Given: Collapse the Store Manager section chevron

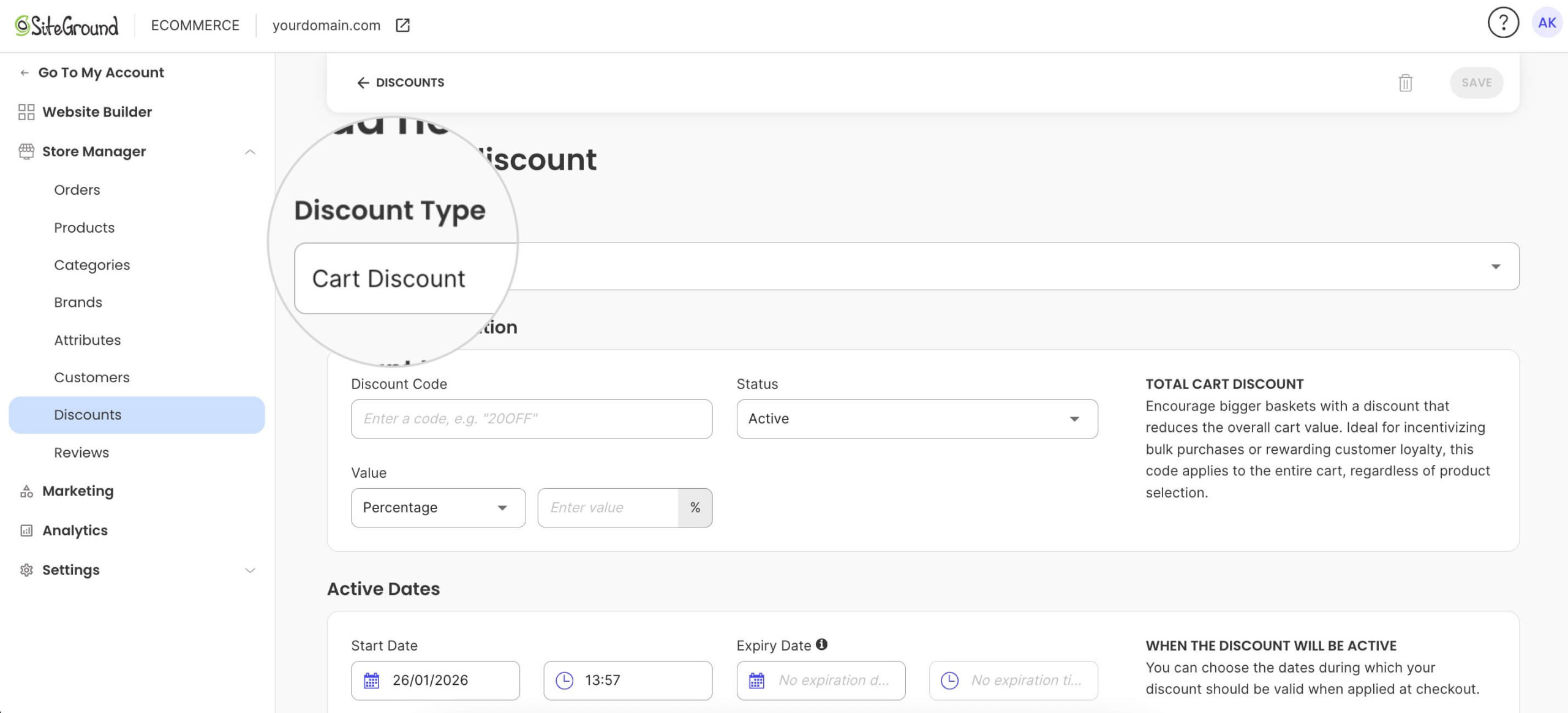Looking at the screenshot, I should 250,152.
